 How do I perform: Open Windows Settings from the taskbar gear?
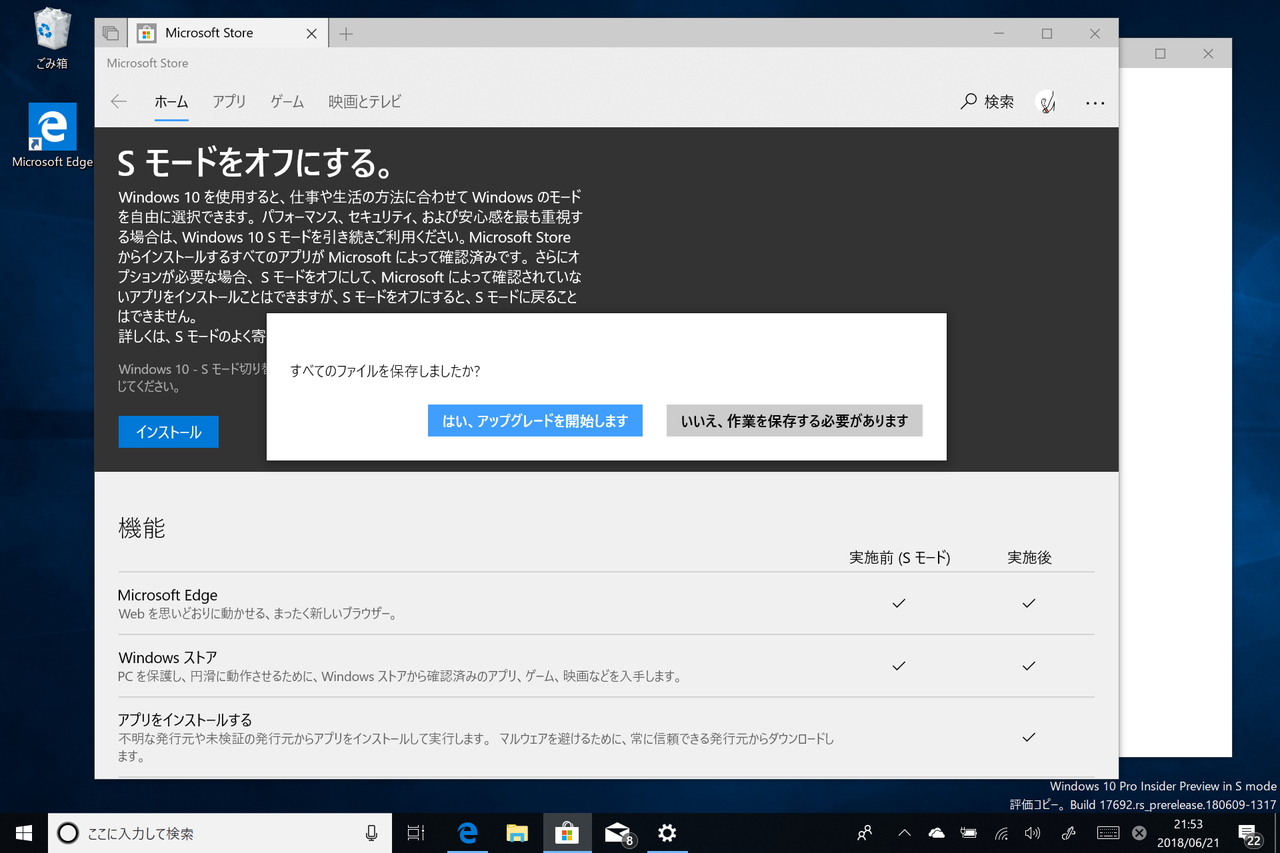point(667,832)
